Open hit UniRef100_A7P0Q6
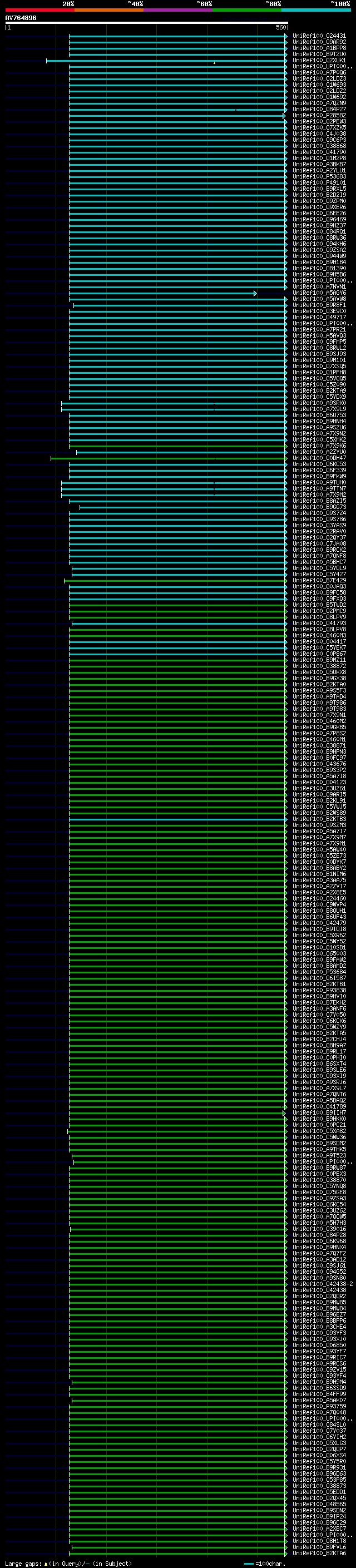 (319, 72)
